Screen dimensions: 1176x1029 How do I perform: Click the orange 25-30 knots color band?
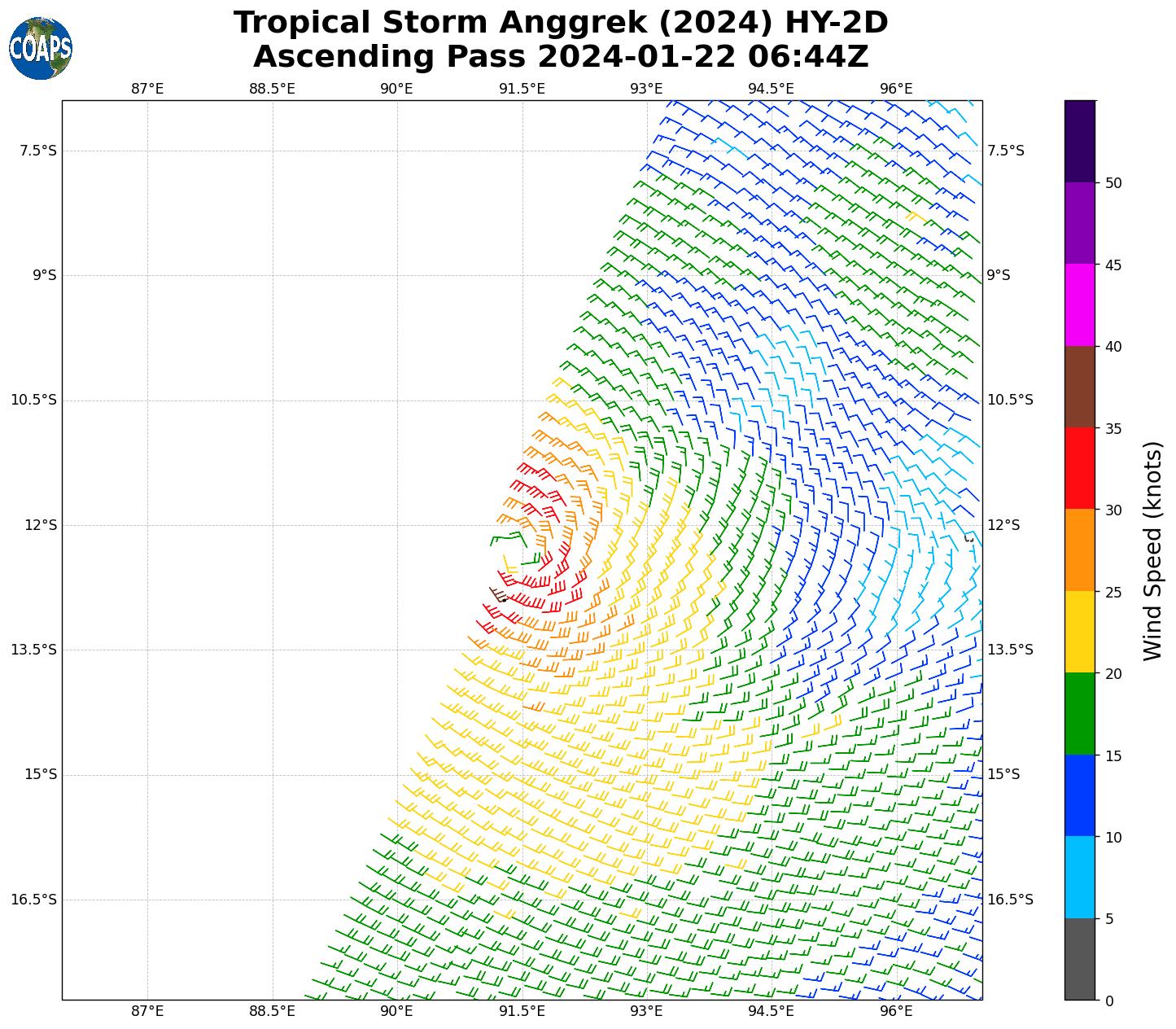pos(1080,550)
